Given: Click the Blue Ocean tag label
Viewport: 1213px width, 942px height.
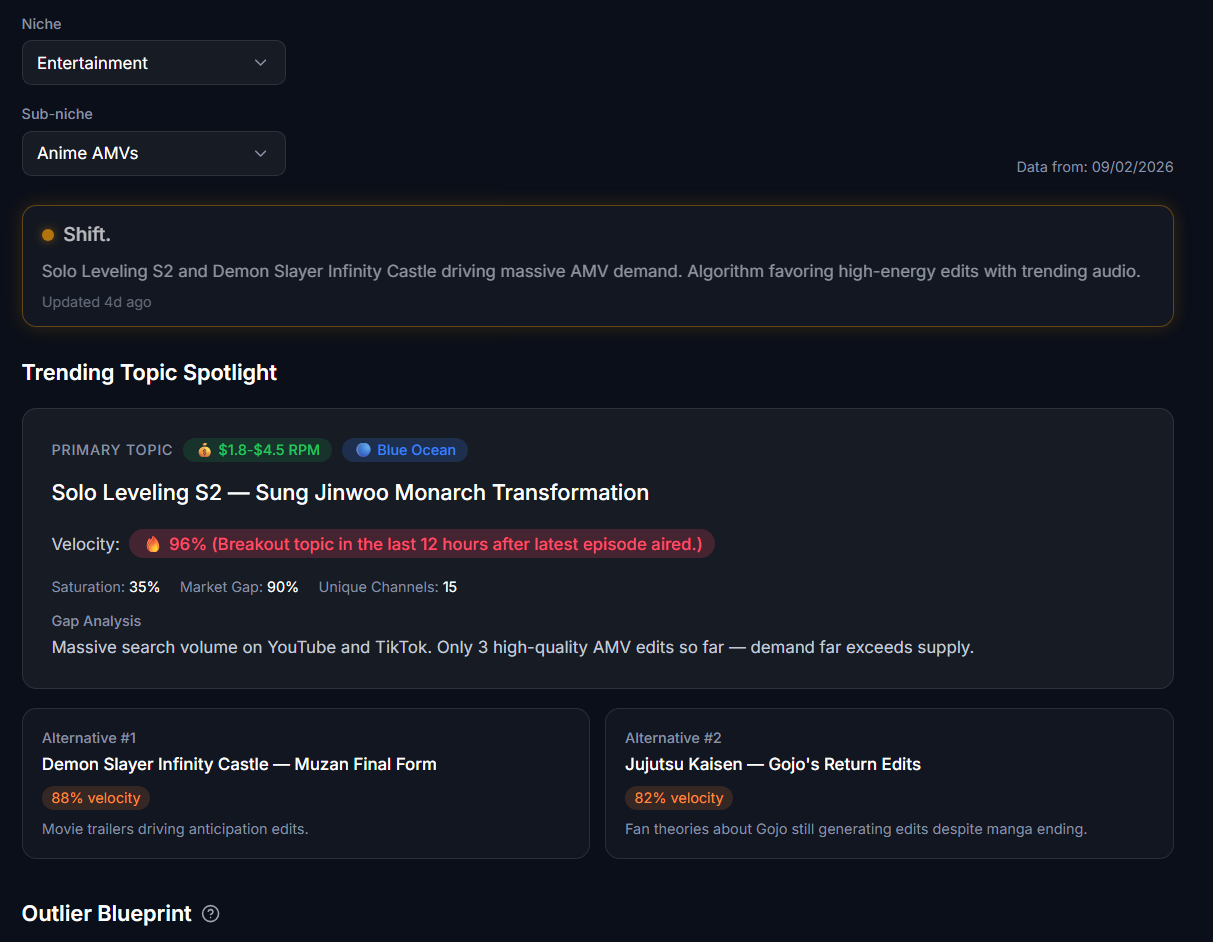Looking at the screenshot, I should tap(416, 450).
